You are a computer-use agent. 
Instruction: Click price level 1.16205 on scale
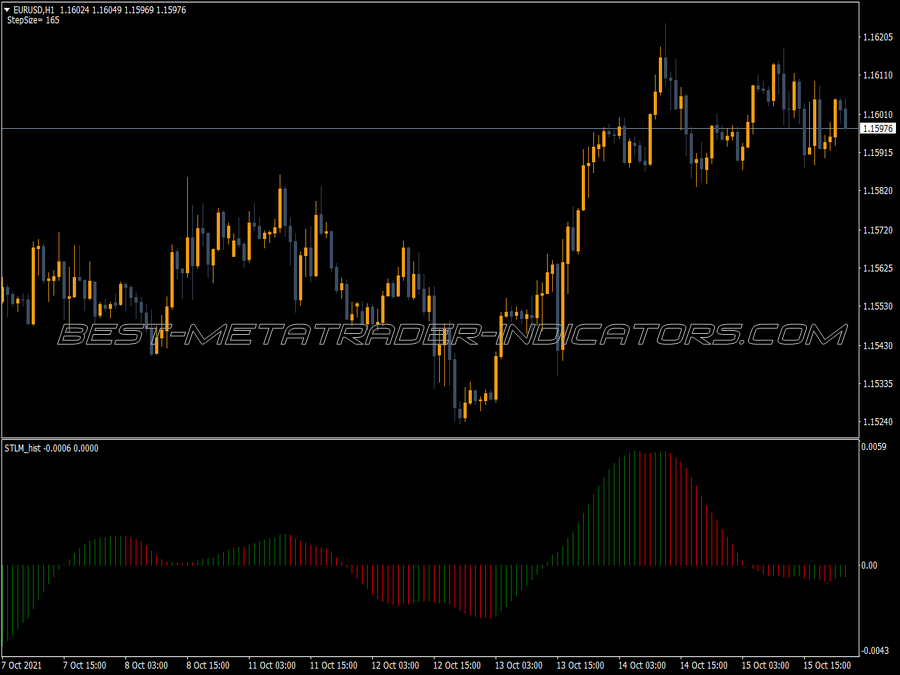pos(878,37)
